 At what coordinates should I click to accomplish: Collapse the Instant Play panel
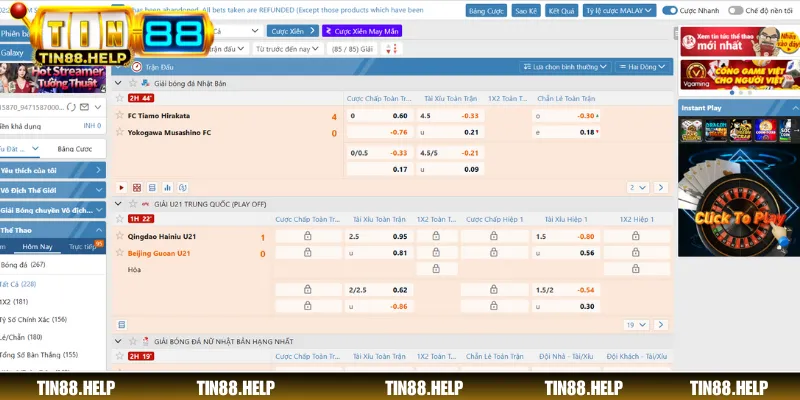coord(795,108)
